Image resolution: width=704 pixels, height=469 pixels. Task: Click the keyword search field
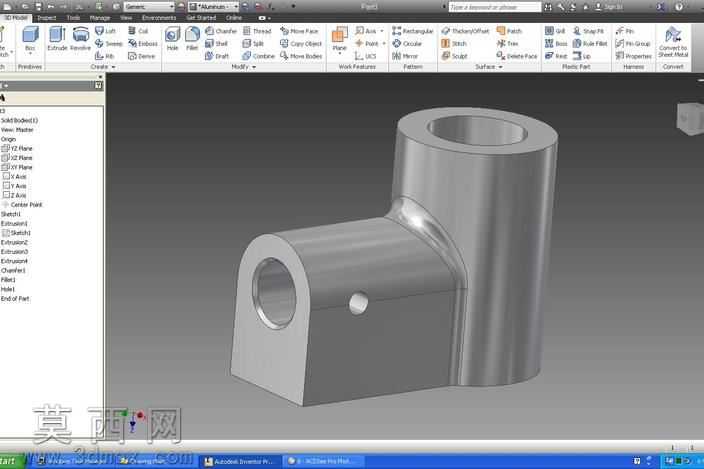[x=495, y=7]
